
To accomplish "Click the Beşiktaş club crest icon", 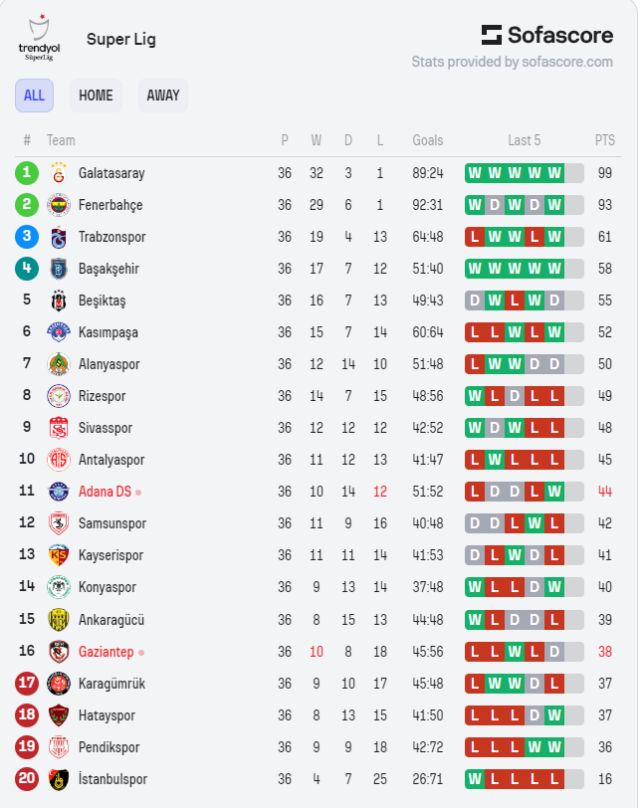I will 58,300.
